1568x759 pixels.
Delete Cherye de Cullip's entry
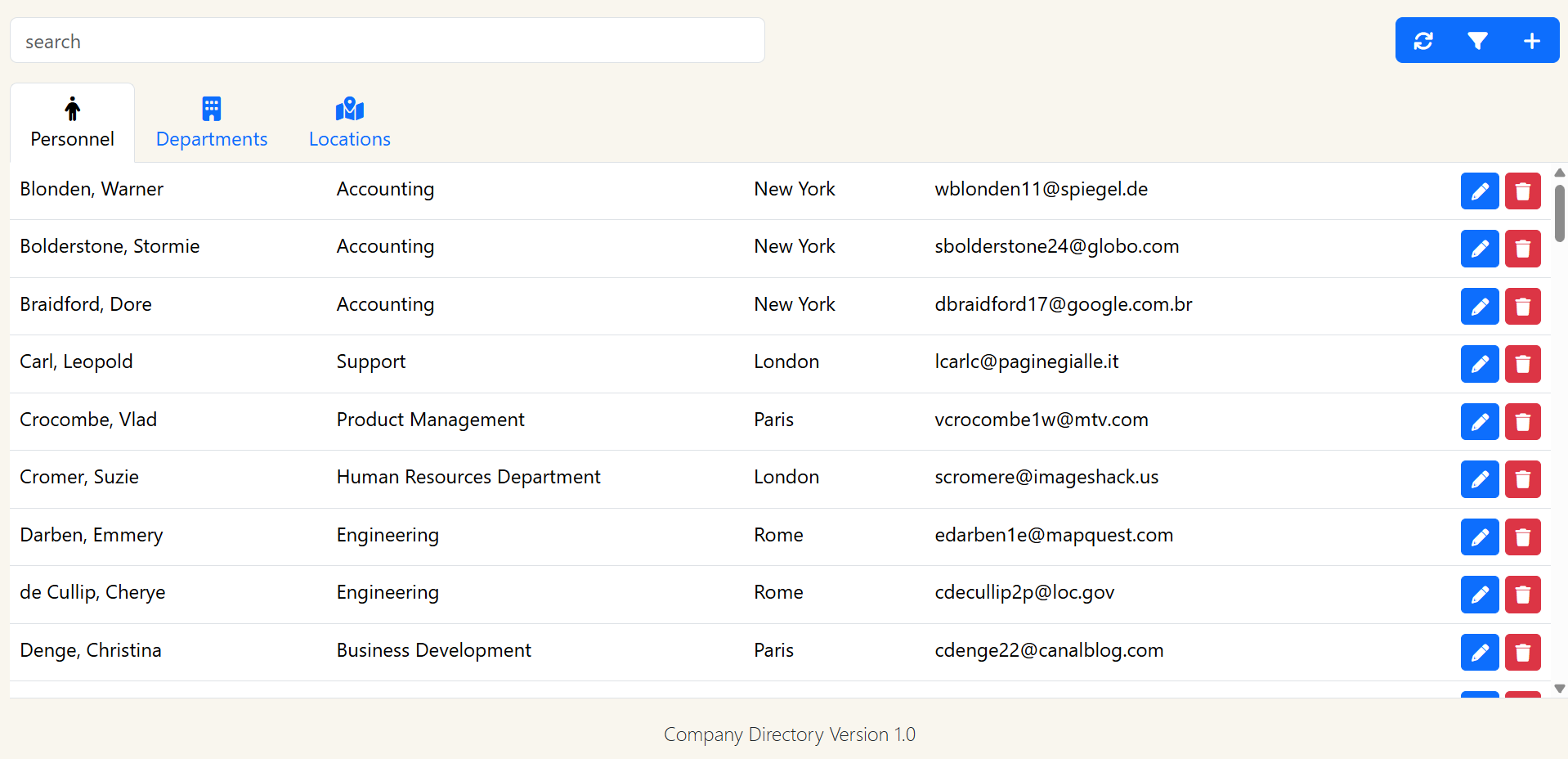[1522, 595]
